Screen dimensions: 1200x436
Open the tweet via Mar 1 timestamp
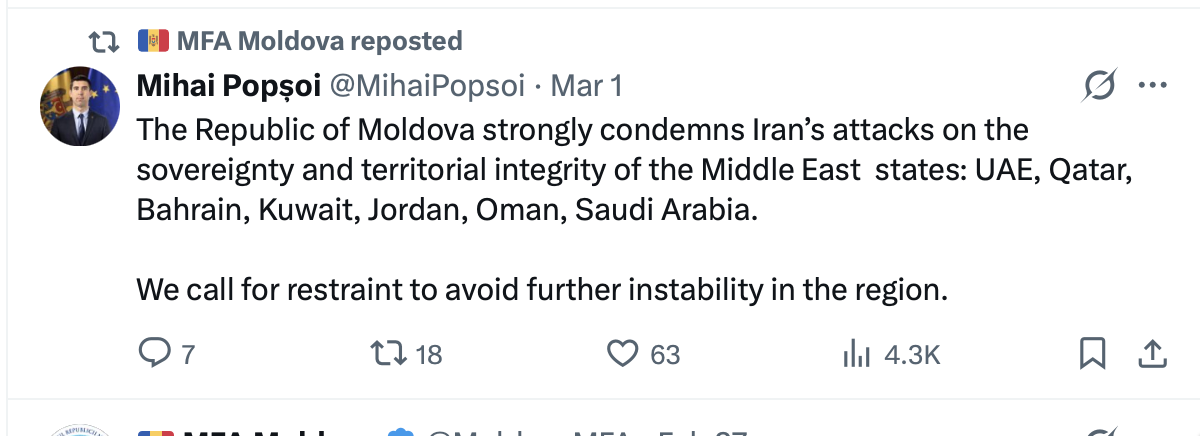pos(587,87)
